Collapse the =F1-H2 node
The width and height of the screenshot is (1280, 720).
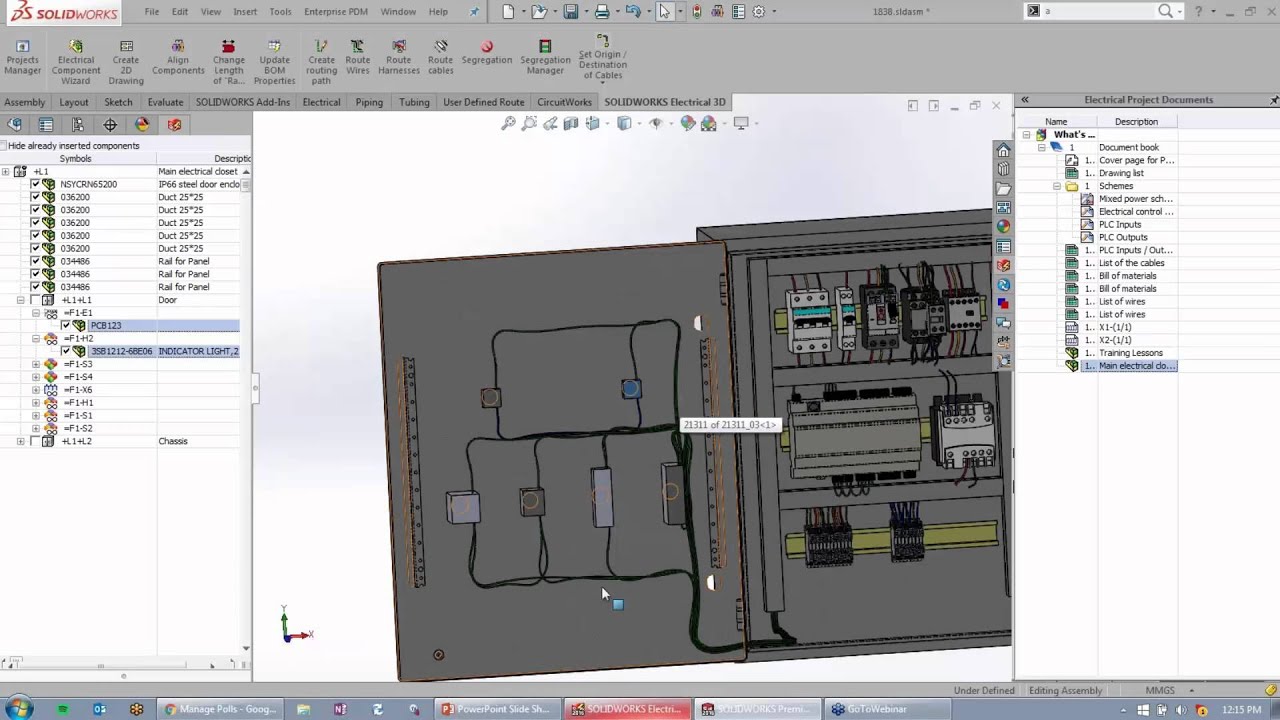36,339
